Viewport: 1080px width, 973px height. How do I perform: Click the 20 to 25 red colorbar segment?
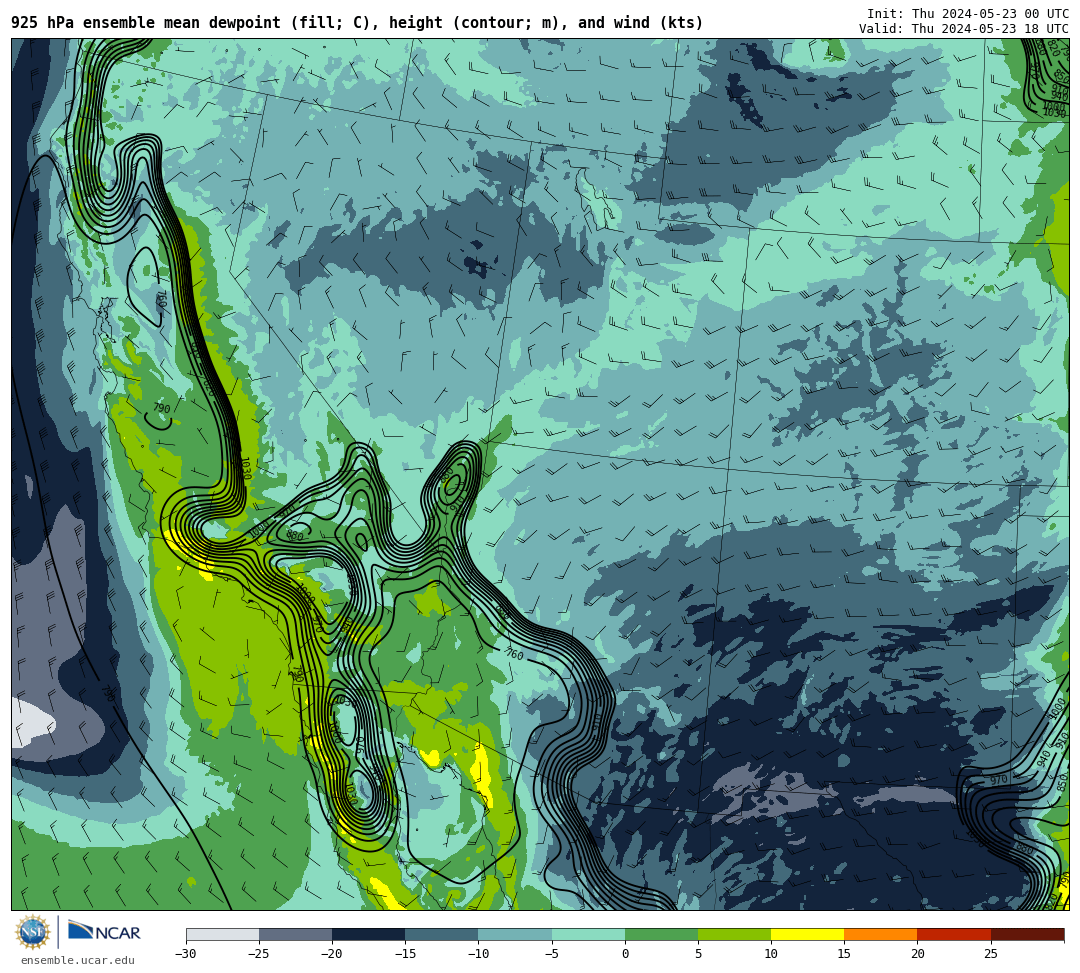click(x=954, y=934)
